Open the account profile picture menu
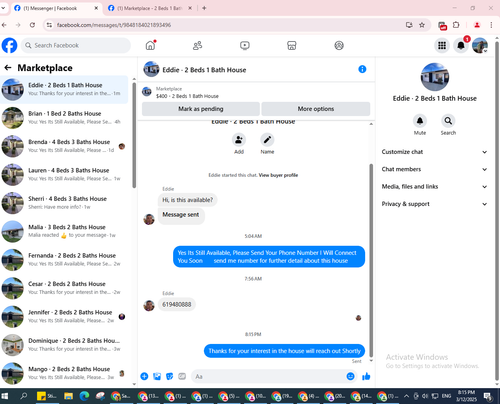The height and width of the screenshot is (404, 500). coord(480,45)
